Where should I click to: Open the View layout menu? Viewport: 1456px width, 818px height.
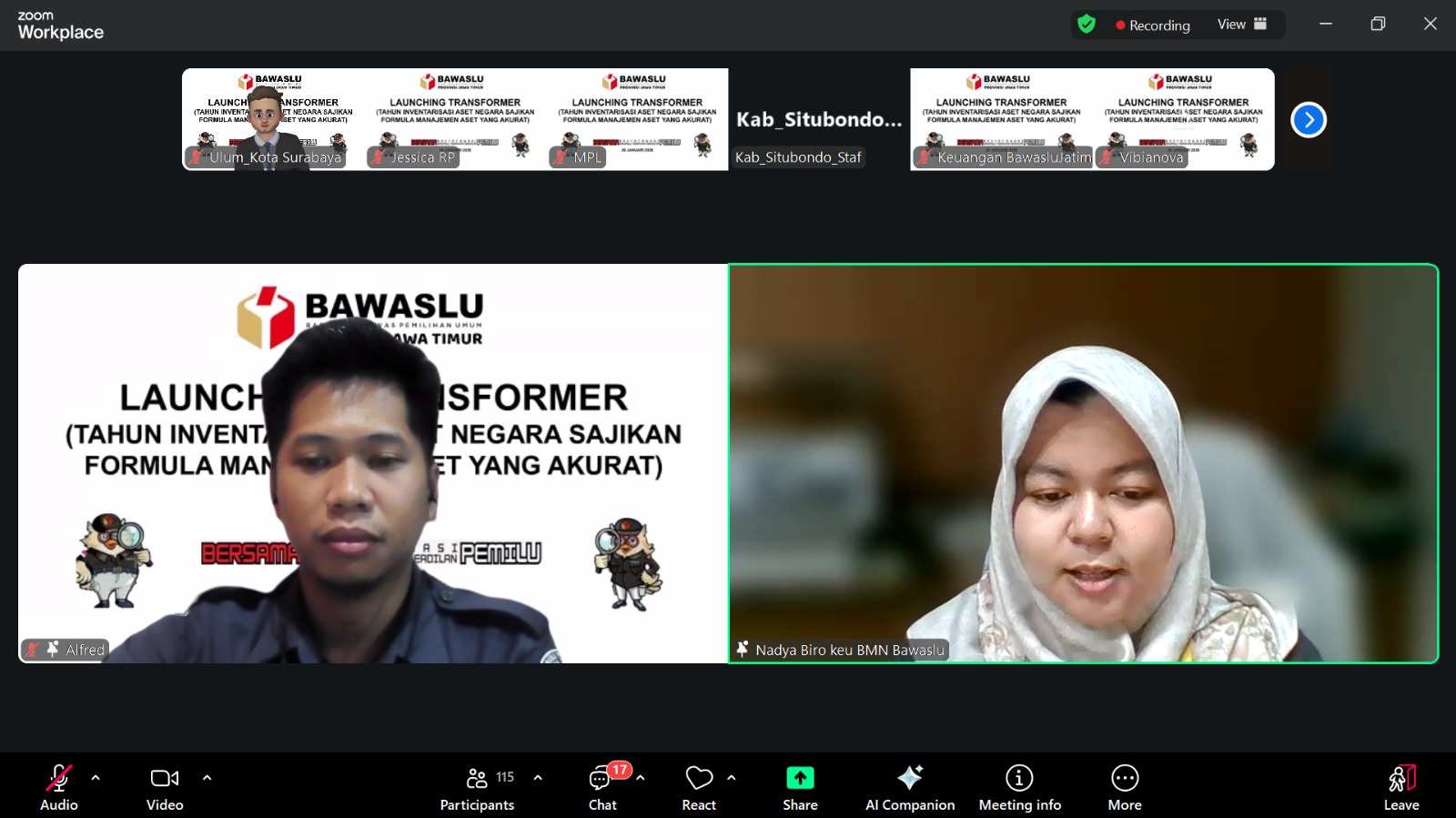tap(1242, 25)
